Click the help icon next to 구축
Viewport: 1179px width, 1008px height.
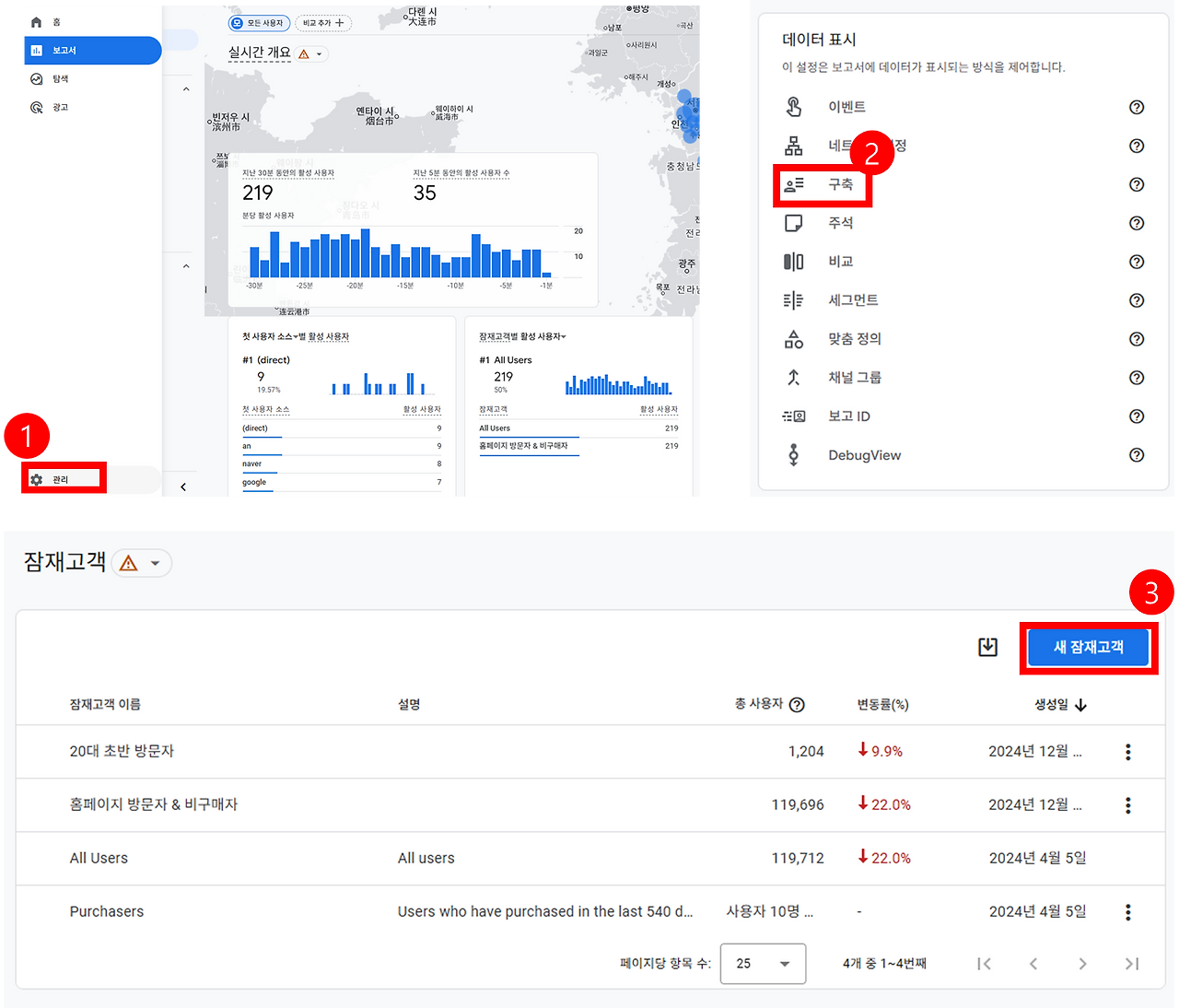1137,184
